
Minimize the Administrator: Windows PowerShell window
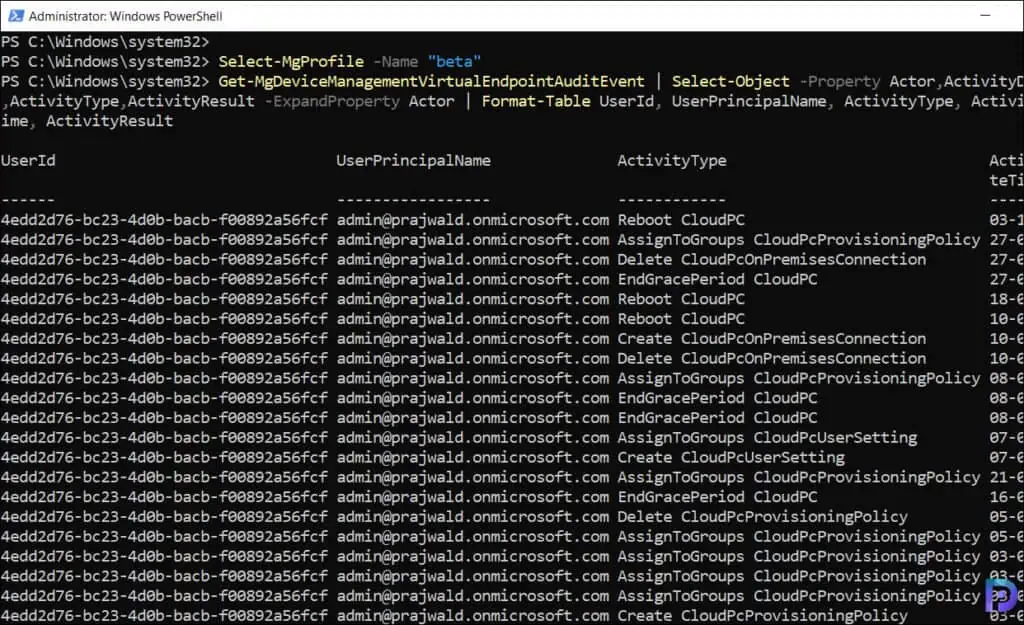click(985, 15)
